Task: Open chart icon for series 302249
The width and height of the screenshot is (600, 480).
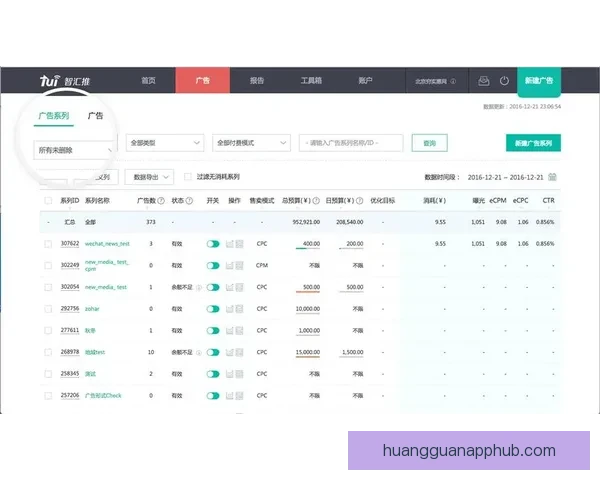Action: (x=230, y=265)
